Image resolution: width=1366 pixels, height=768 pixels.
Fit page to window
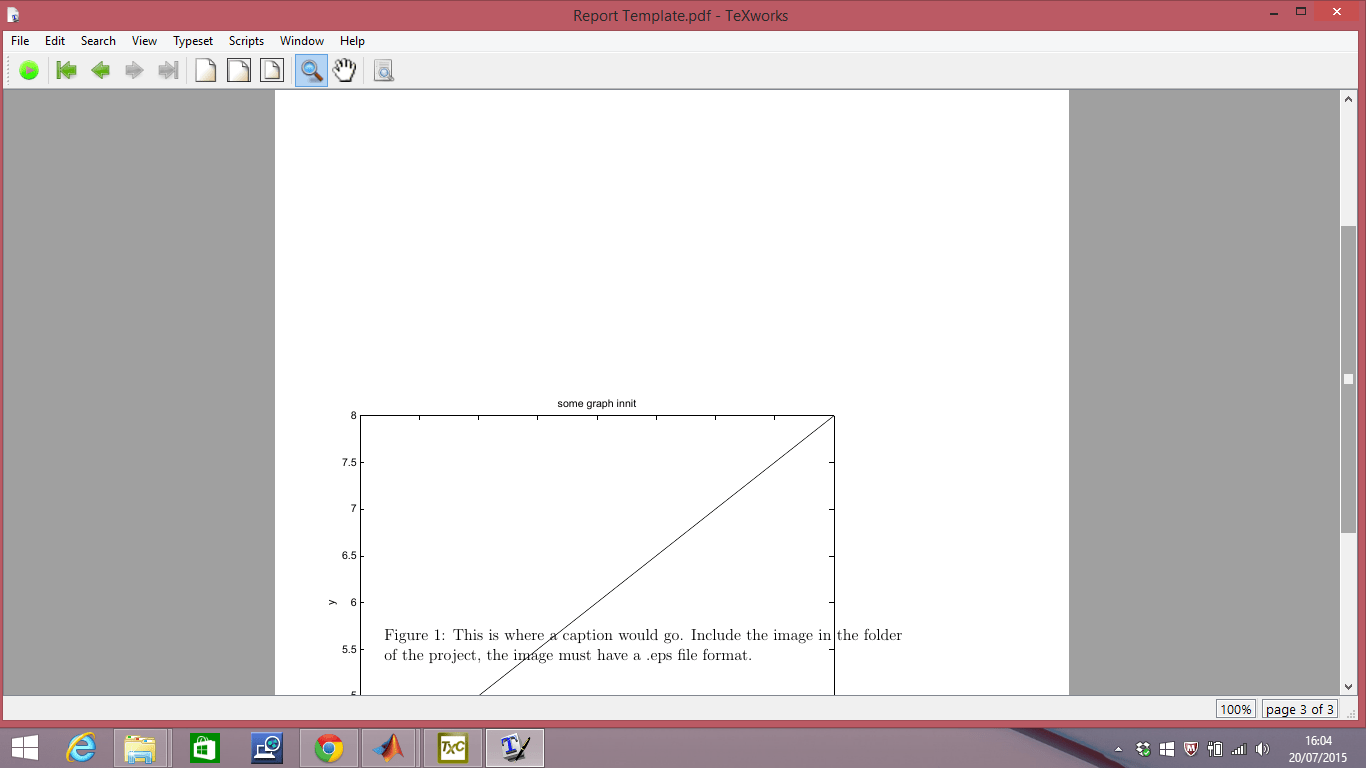(272, 70)
